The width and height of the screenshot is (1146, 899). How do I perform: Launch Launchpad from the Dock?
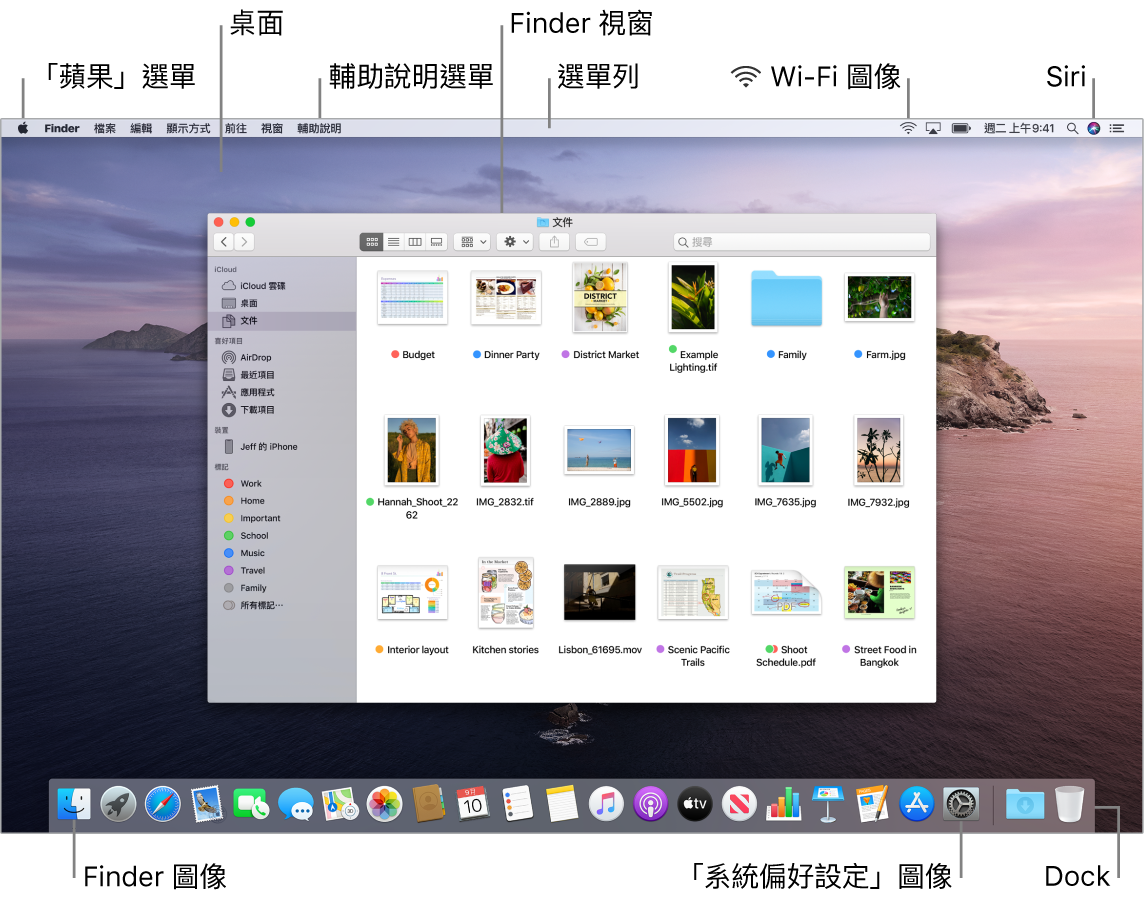[x=118, y=804]
